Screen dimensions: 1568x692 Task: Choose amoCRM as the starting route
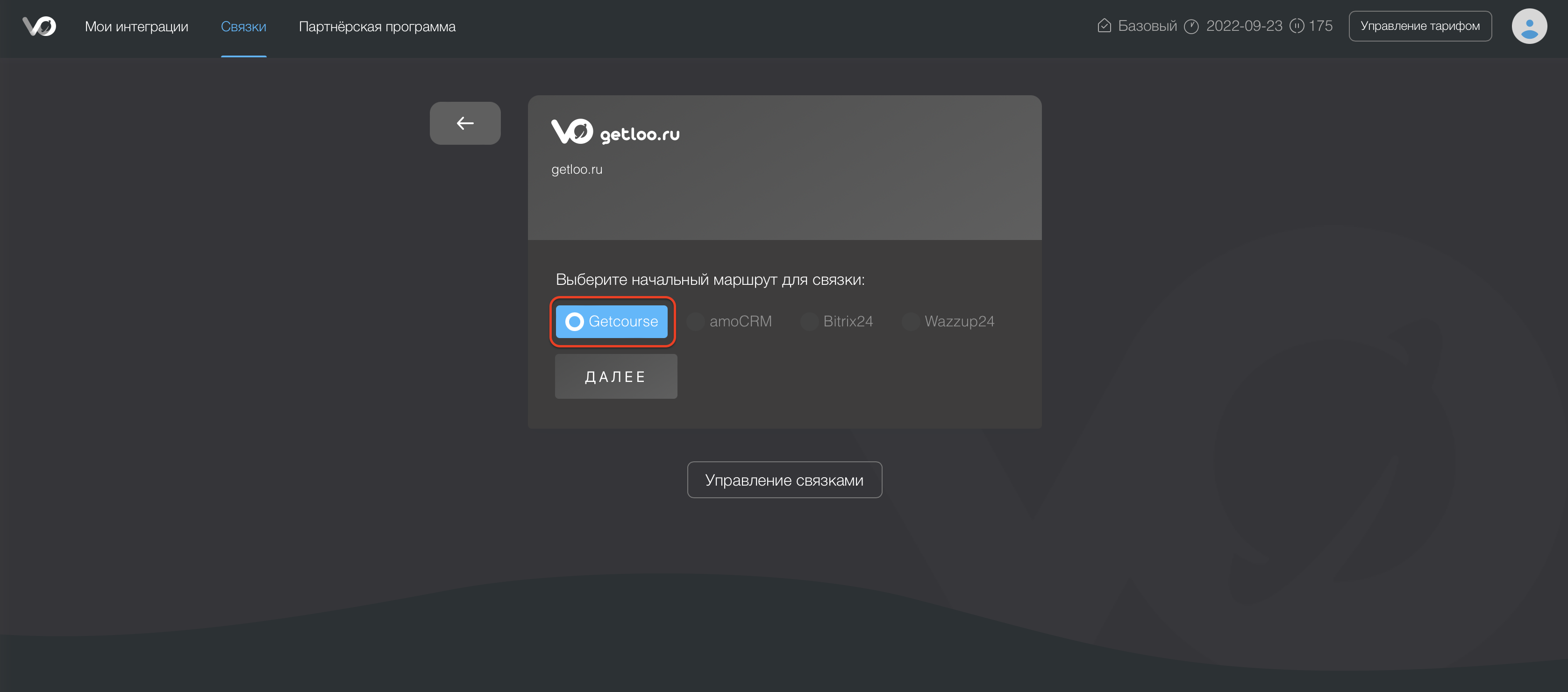pos(729,321)
